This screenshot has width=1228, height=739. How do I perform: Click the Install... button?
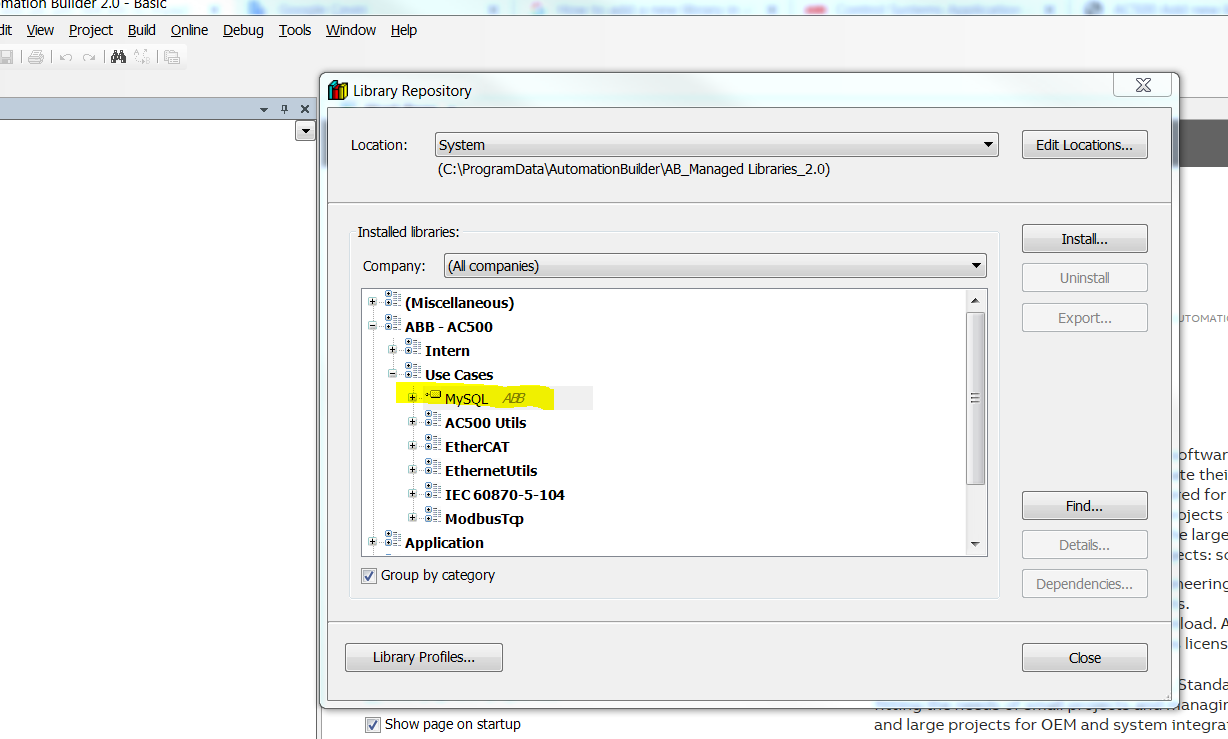click(1084, 239)
